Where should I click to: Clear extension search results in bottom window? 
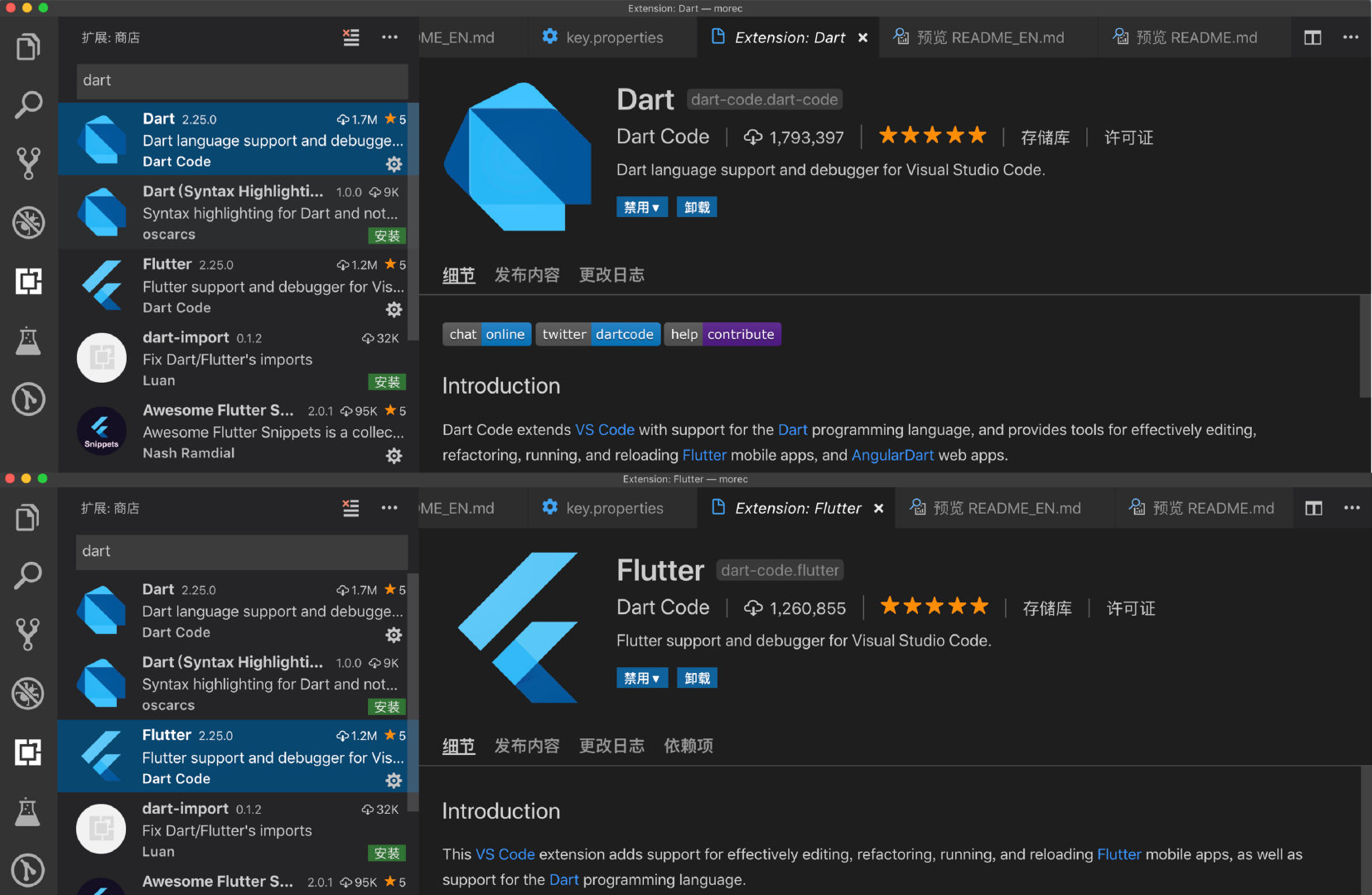(351, 508)
